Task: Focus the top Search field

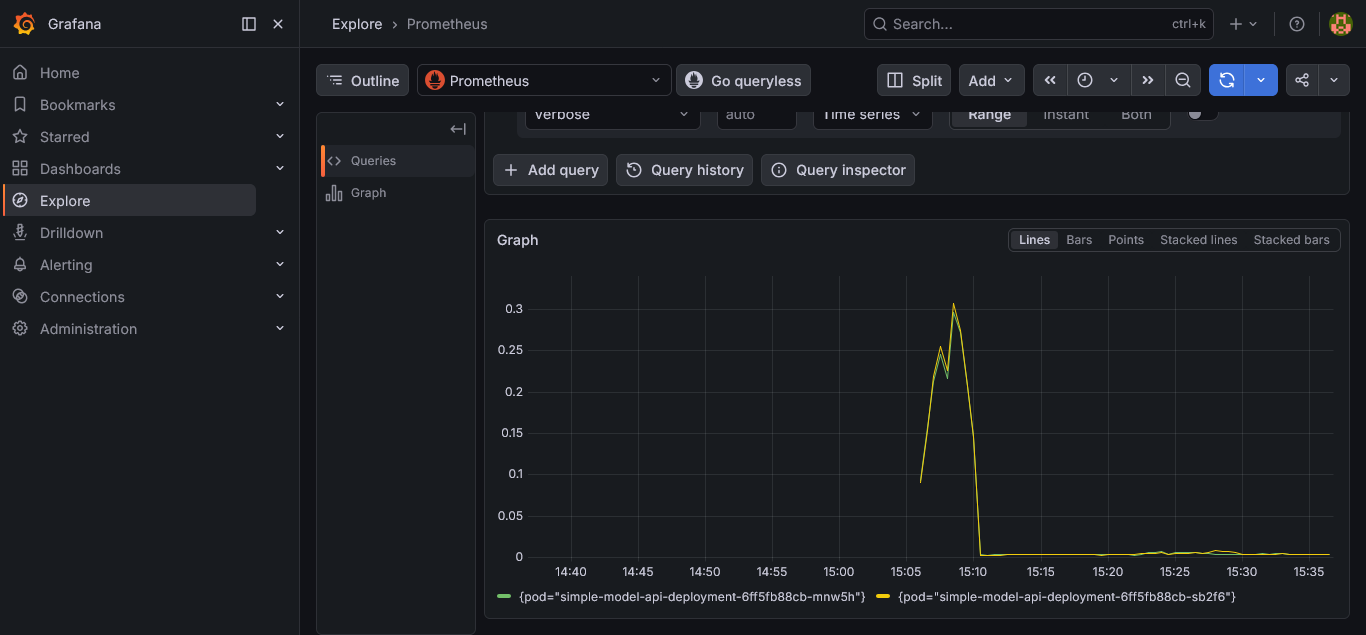Action: (1038, 24)
